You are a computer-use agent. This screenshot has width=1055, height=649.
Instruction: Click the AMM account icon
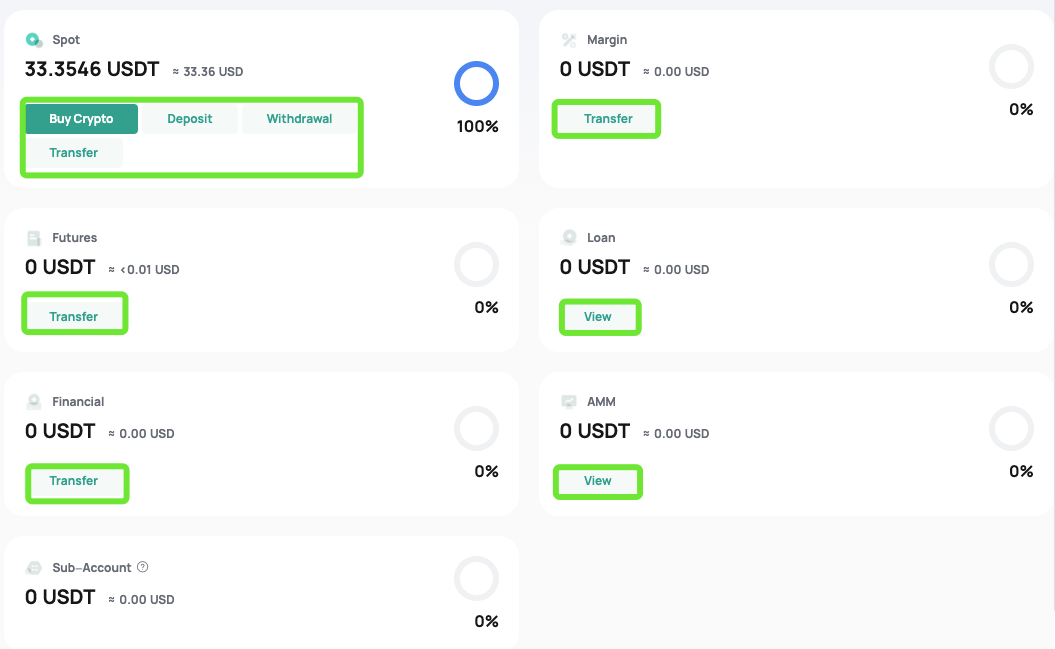(x=569, y=402)
